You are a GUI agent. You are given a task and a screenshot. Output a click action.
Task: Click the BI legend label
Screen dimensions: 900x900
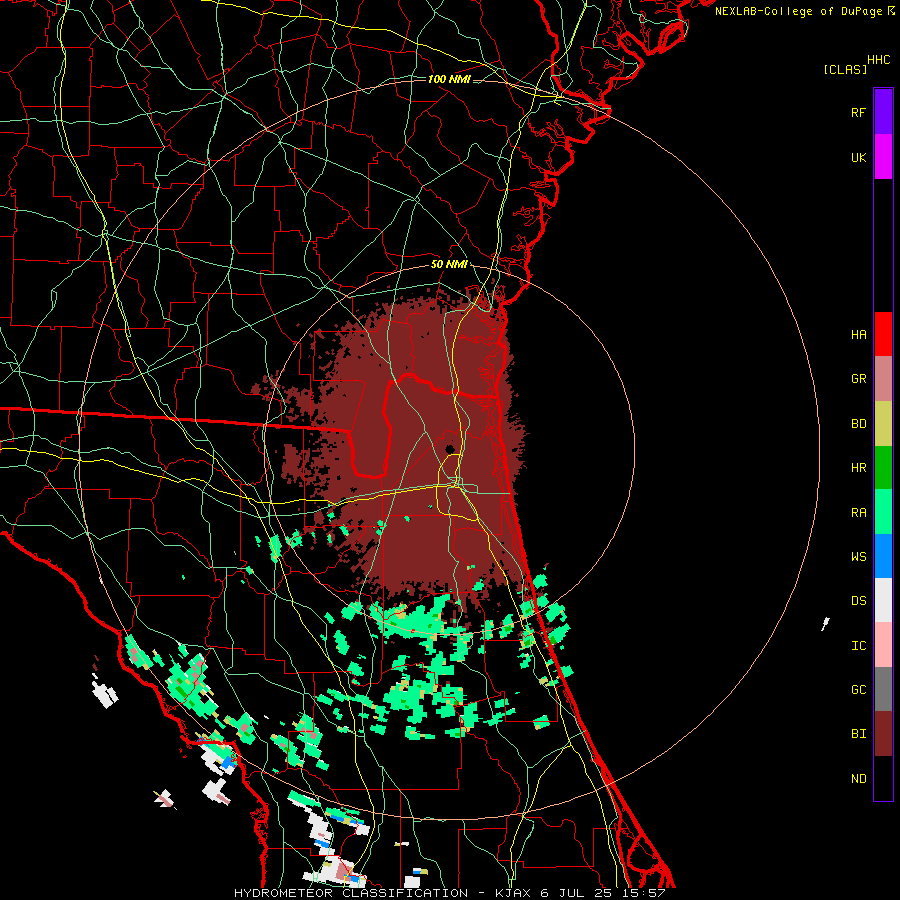tap(858, 734)
